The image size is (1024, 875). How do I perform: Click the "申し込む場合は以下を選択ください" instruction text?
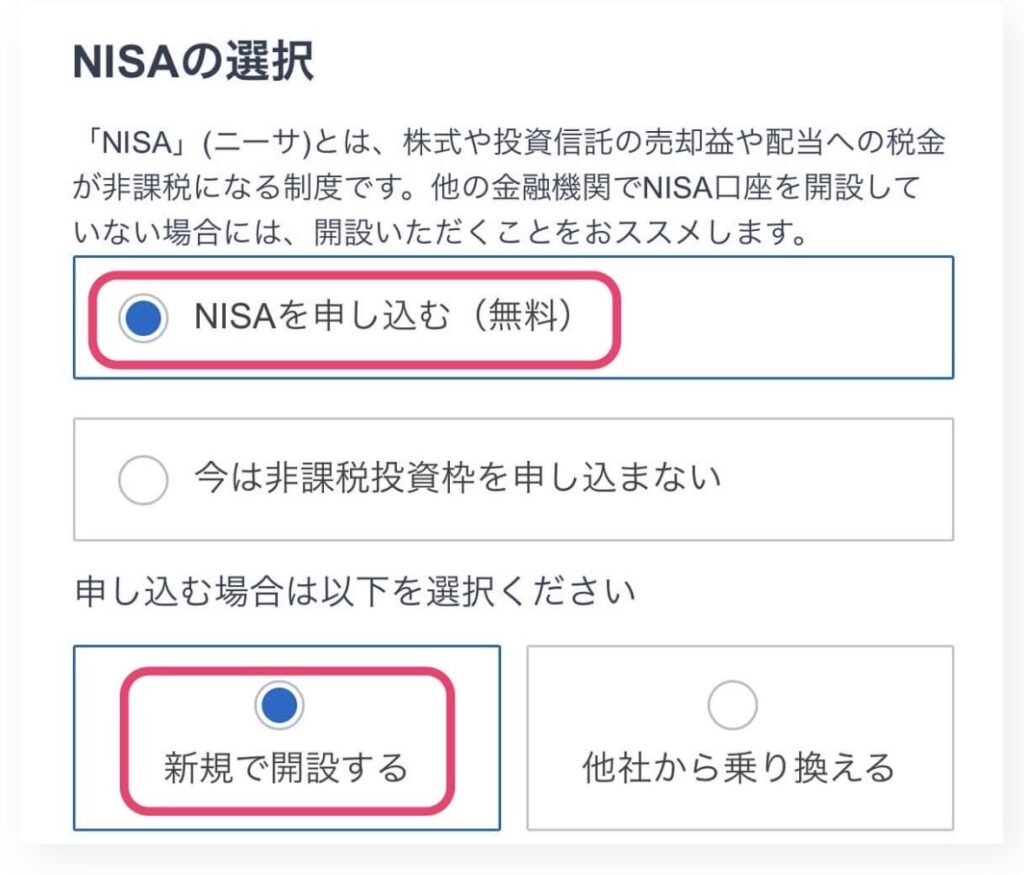click(x=355, y=592)
